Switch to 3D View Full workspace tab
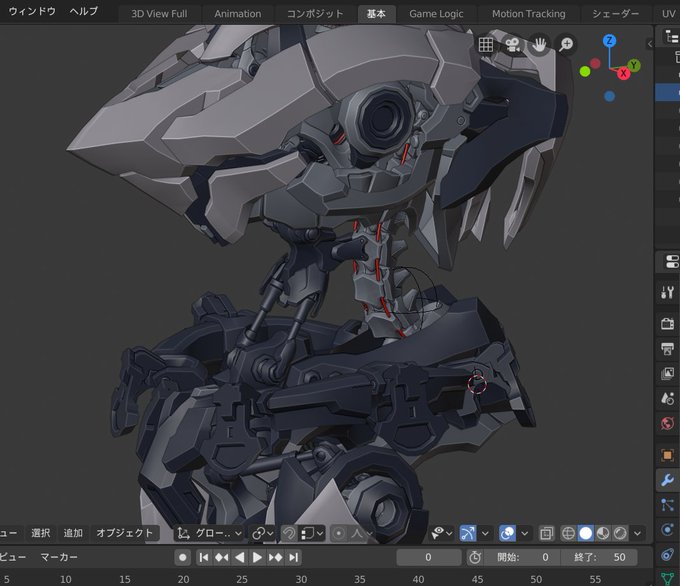 [x=159, y=14]
